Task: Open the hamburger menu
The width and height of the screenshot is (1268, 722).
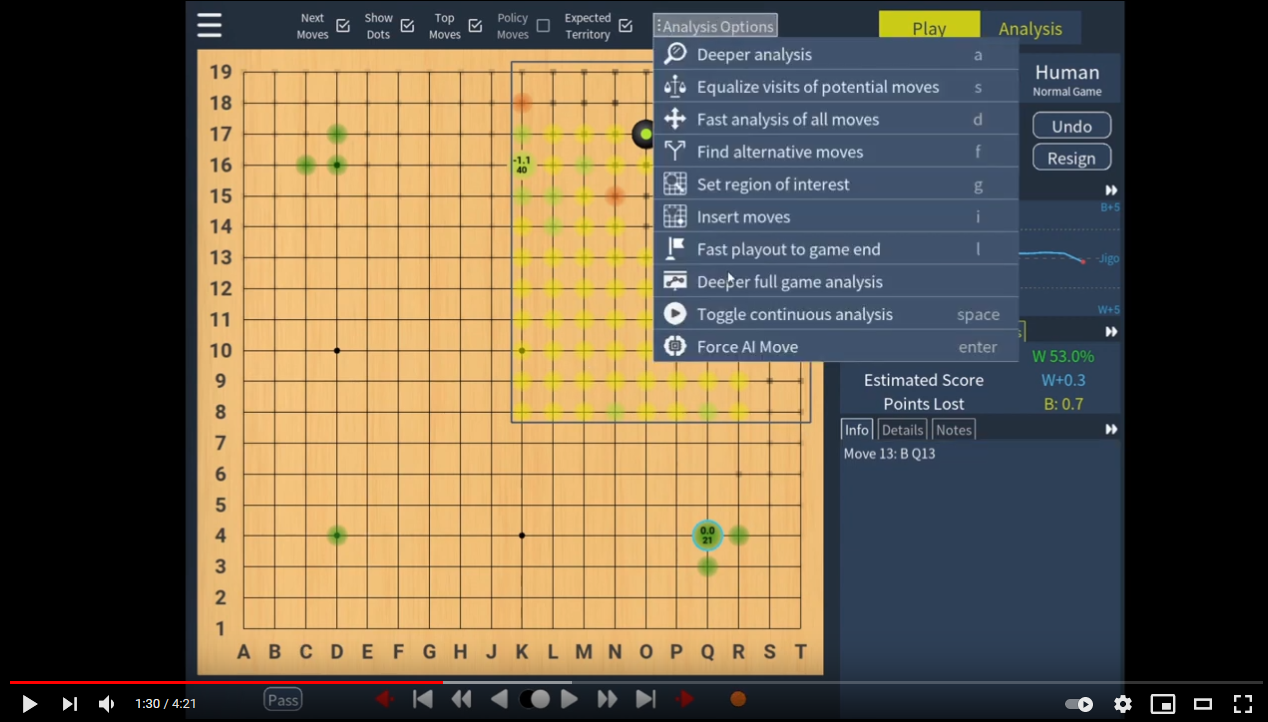Action: click(209, 25)
